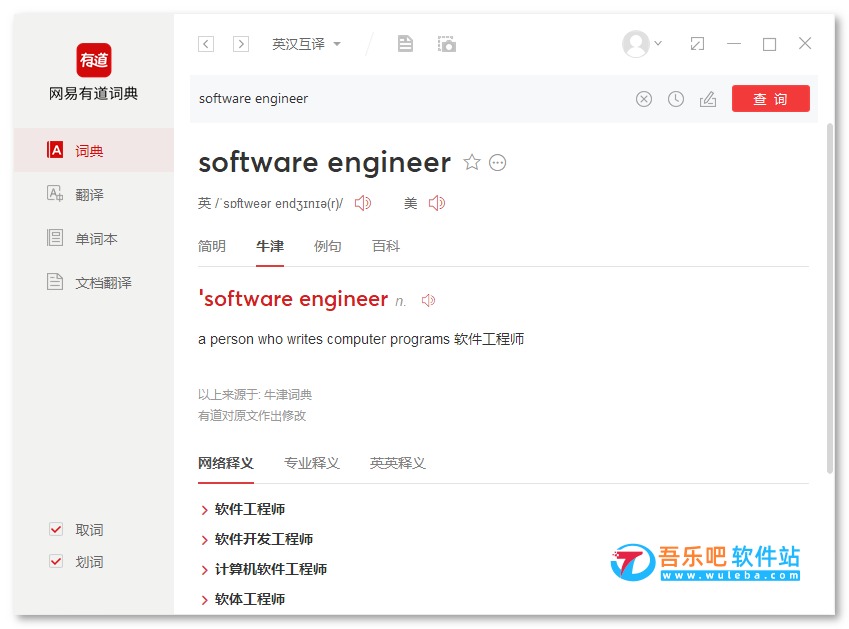Toggle the 划词 checkbox

56,561
